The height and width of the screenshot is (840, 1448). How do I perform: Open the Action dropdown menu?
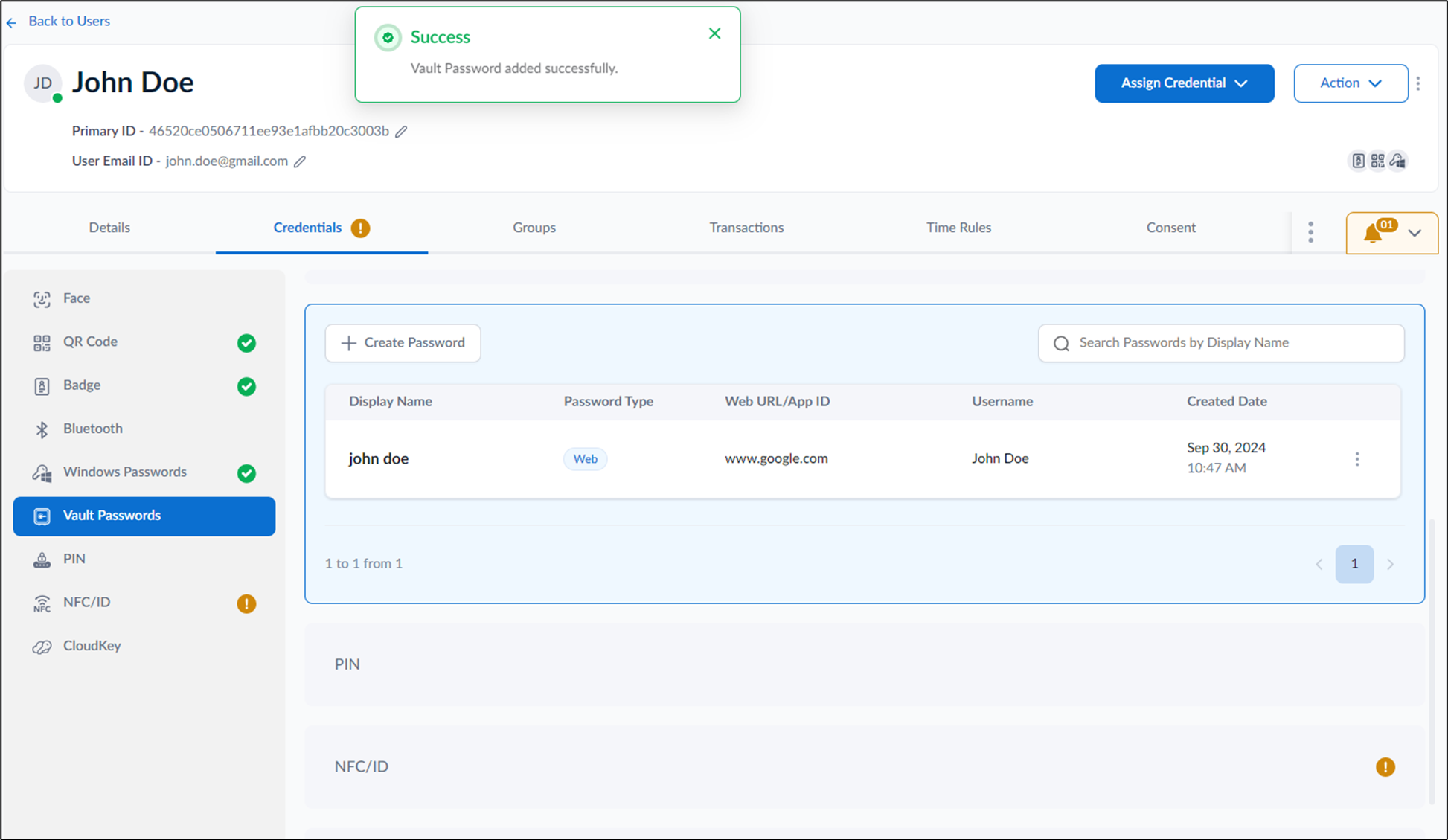[x=1351, y=83]
